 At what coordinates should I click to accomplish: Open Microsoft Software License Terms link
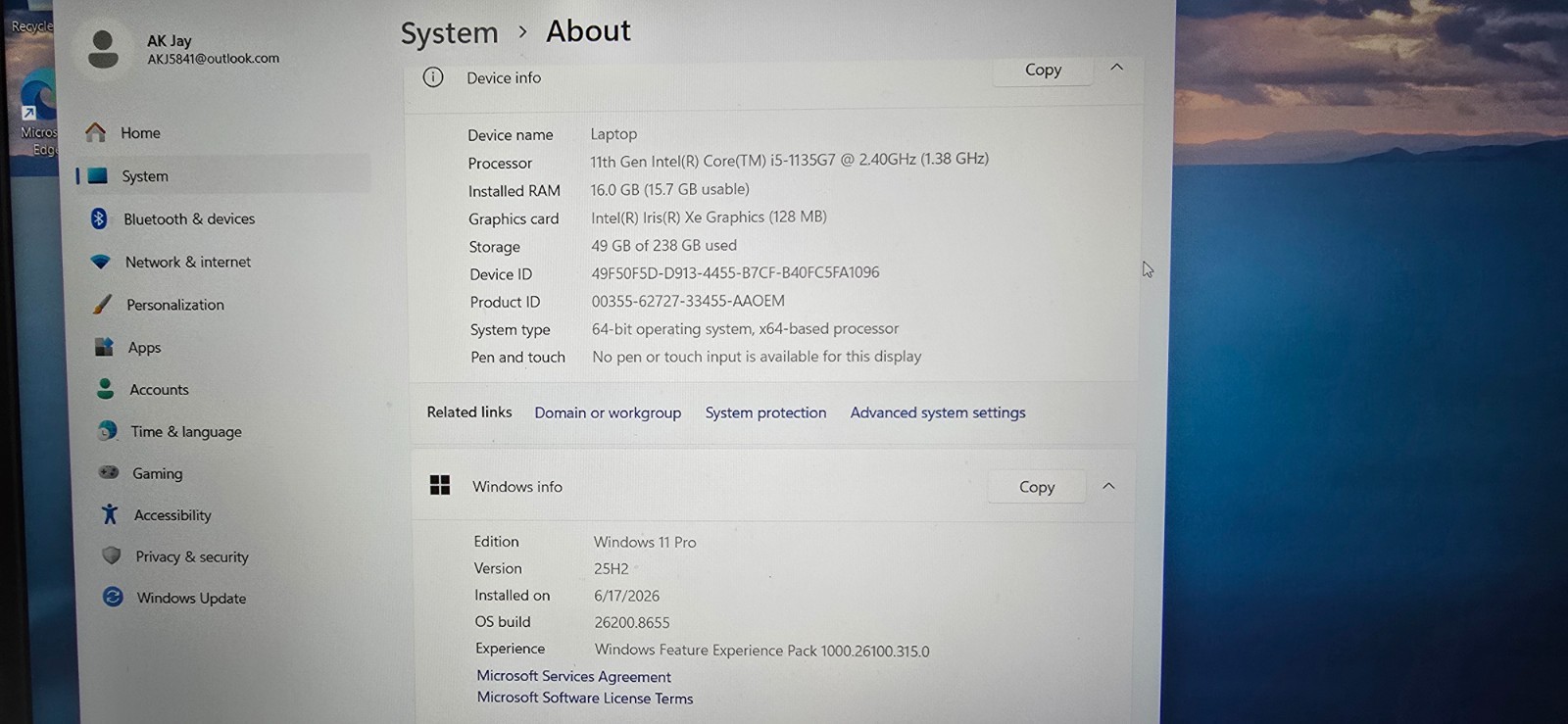pyautogui.click(x=585, y=698)
